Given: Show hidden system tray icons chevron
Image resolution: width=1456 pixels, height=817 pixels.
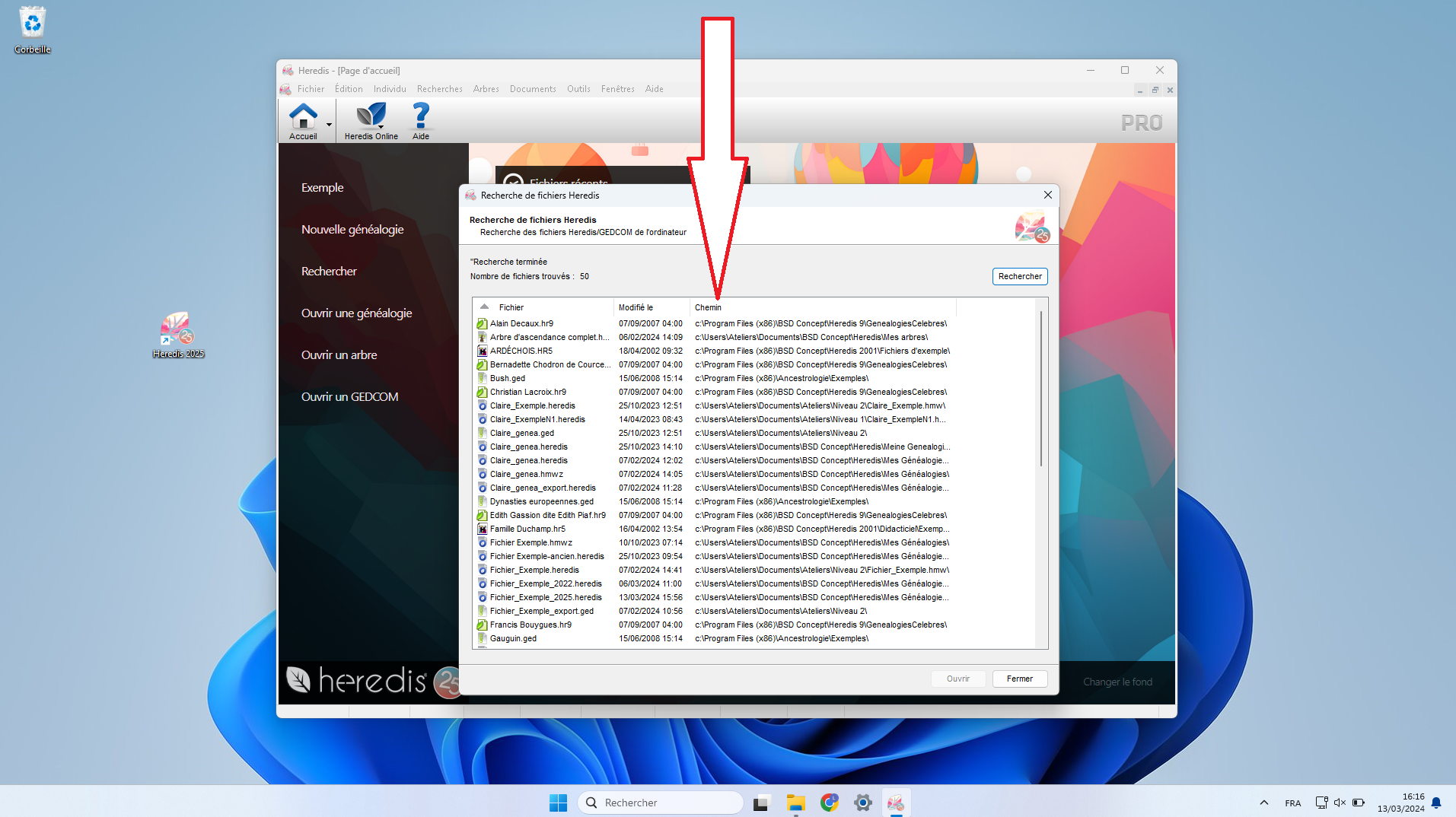Looking at the screenshot, I should tap(1263, 803).
